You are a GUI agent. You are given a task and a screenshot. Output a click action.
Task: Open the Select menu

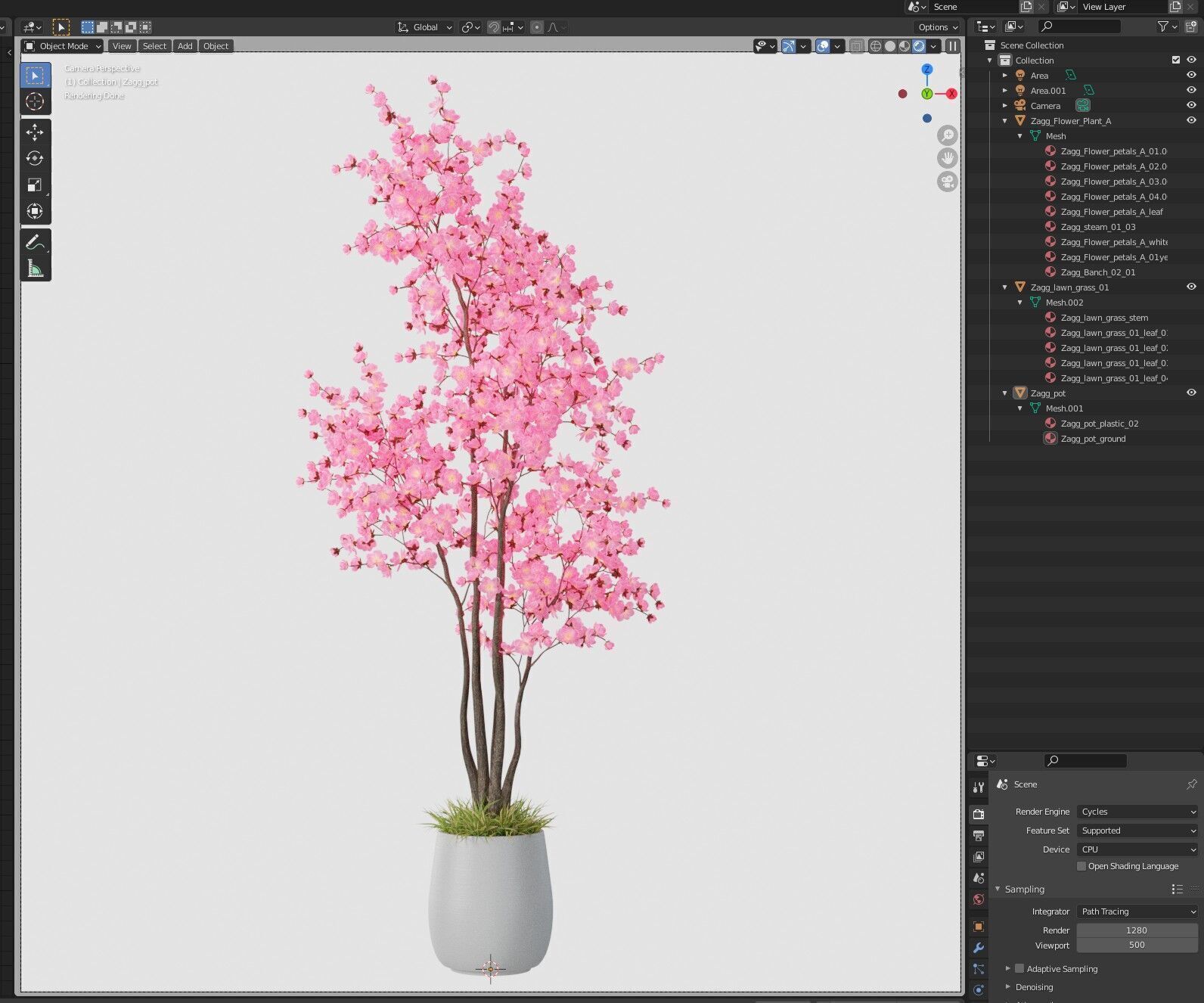[154, 46]
